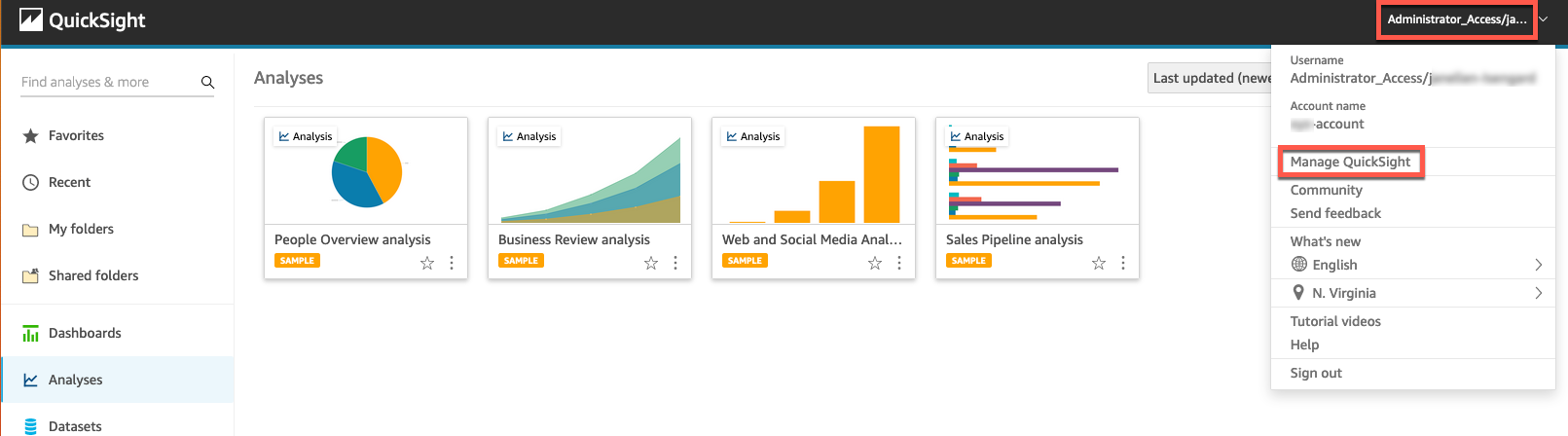Open the Web and Social Media thumbnail
The height and width of the screenshot is (436, 1568).
click(814, 172)
